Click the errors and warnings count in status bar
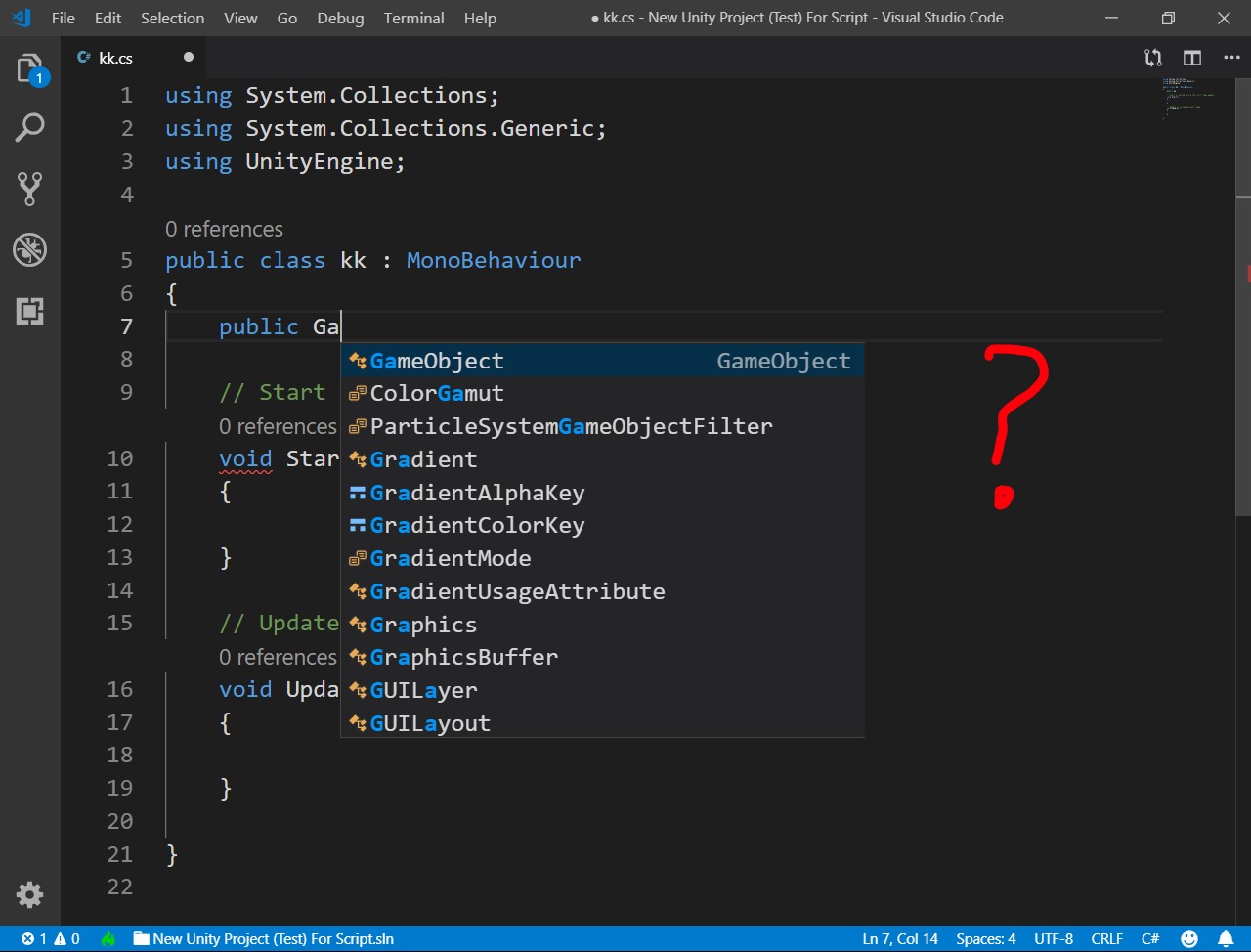1251x952 pixels. [51, 939]
